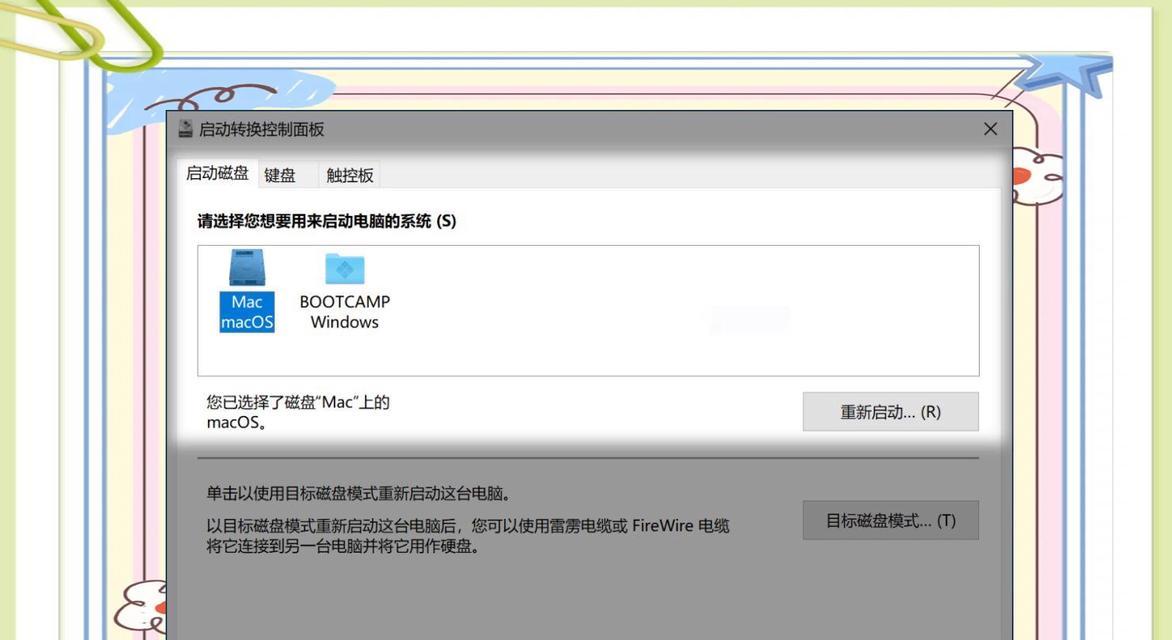Screen dimensions: 1172x640
Task: Close the 启动转换控制面板 window
Action: 990,129
